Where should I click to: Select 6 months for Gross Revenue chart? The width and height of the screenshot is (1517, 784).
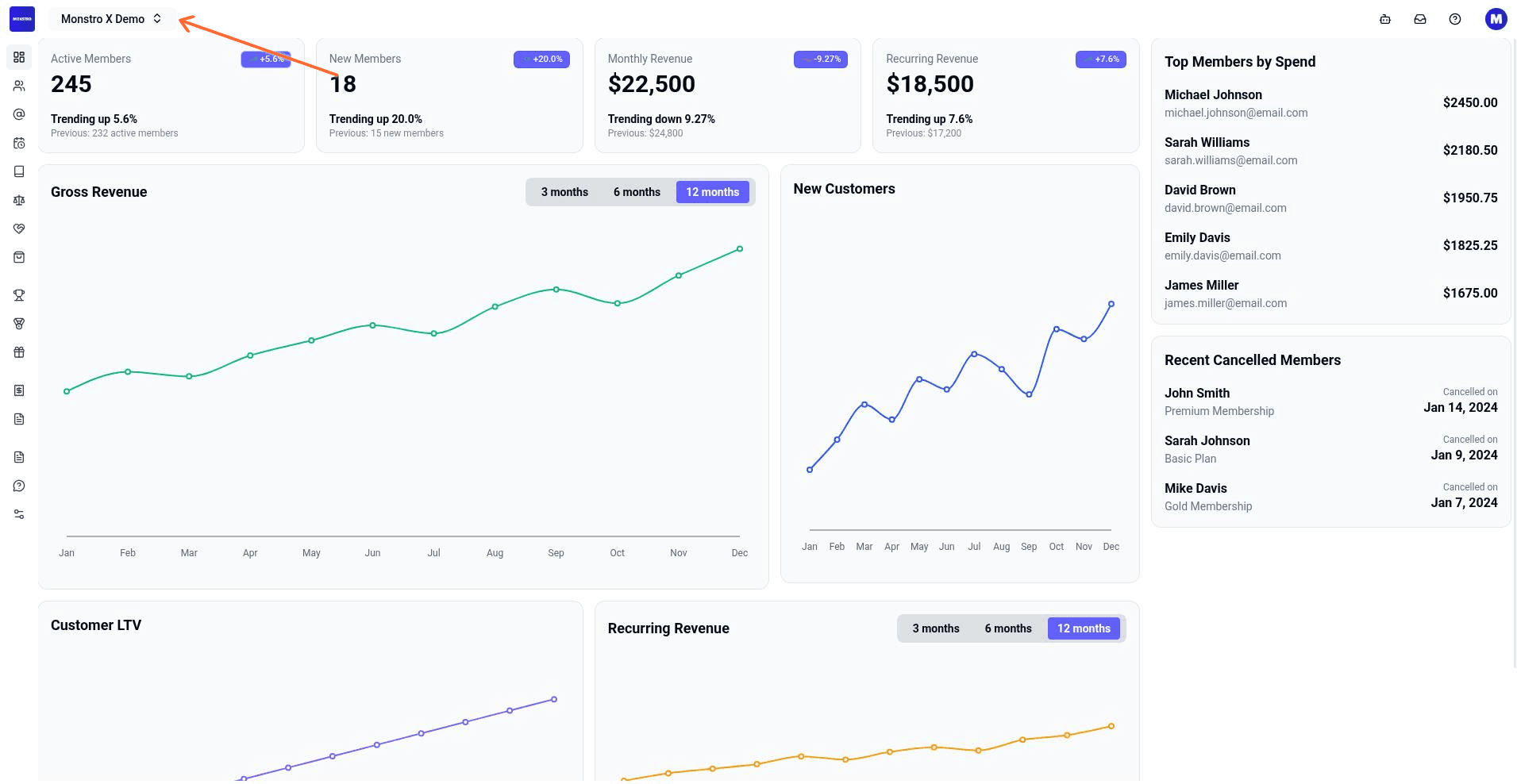(x=637, y=192)
